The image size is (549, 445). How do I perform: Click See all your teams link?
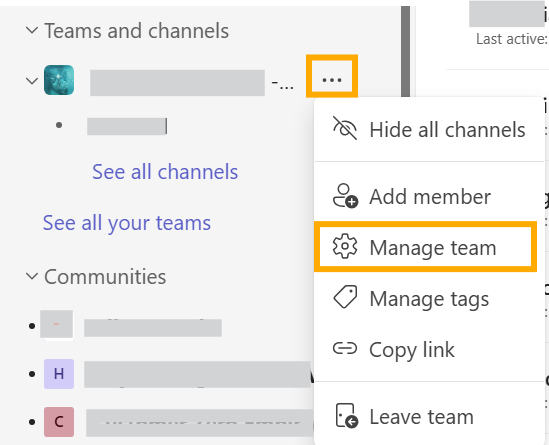point(127,223)
